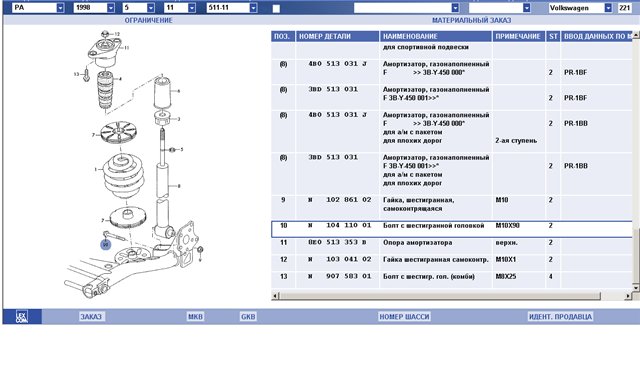The width and height of the screenshot is (640, 384).
Task: Open the Volkswagen brand dropdown
Action: tap(608, 8)
